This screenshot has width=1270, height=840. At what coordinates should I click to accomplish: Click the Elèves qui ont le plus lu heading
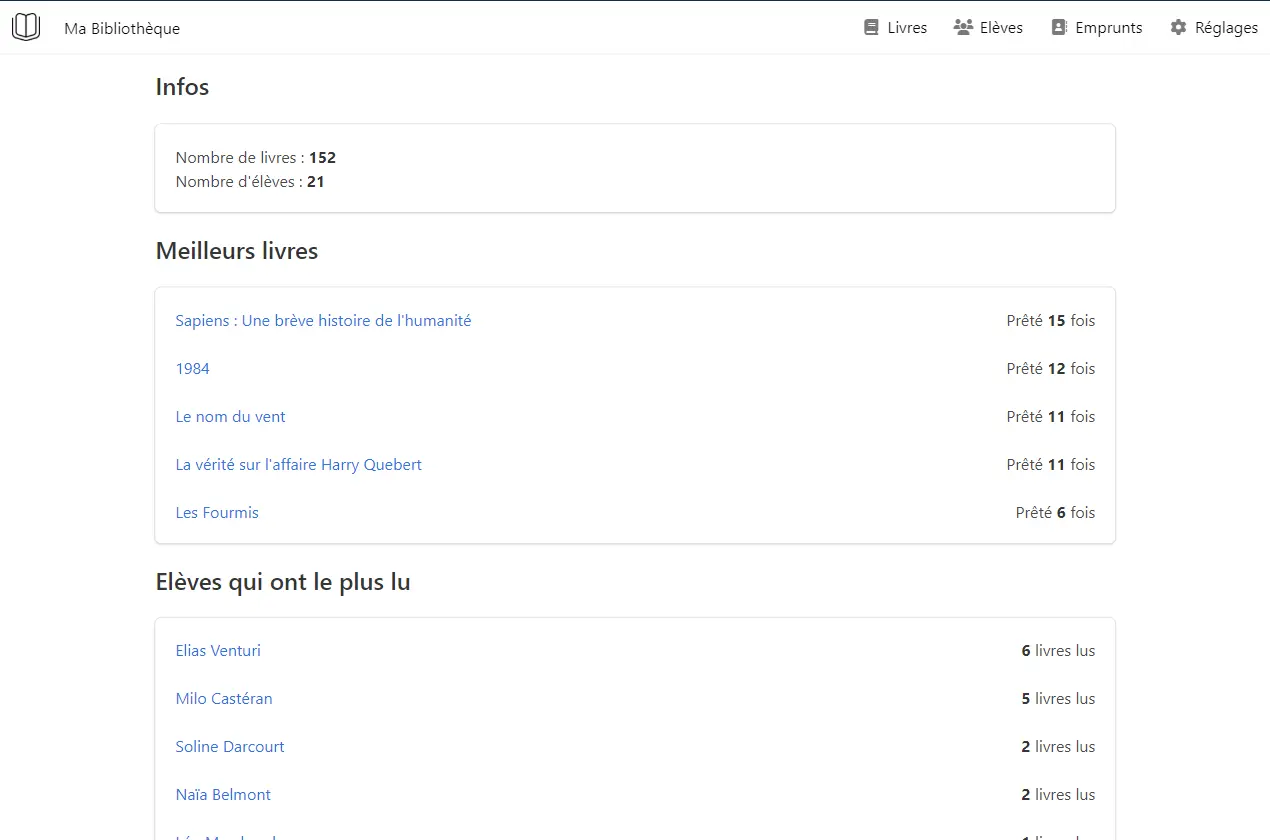[x=283, y=582]
